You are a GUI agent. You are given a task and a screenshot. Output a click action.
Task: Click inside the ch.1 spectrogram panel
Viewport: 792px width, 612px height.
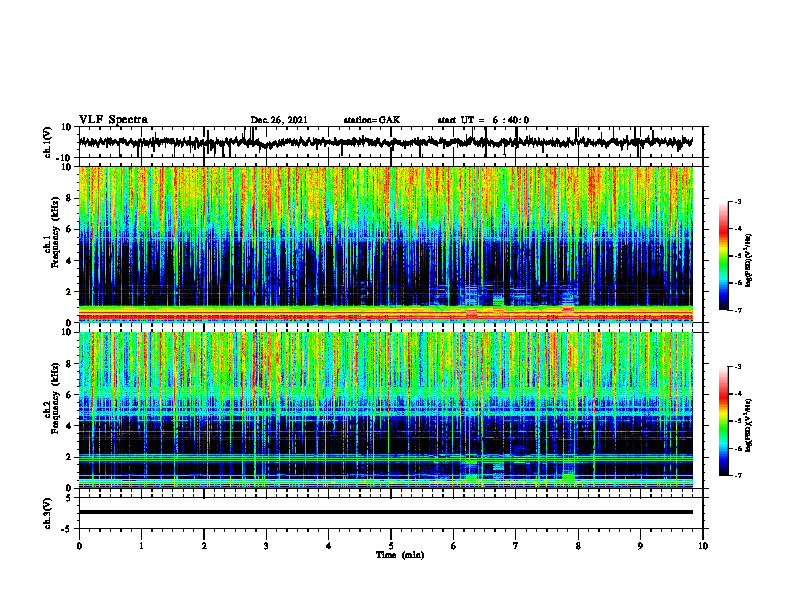(385, 244)
